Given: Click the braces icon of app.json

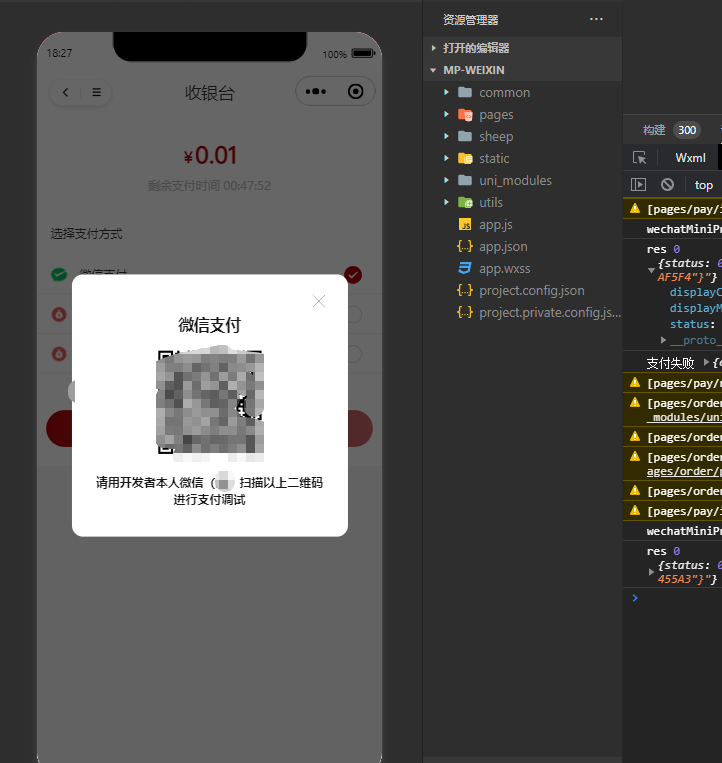Looking at the screenshot, I should pyautogui.click(x=465, y=246).
